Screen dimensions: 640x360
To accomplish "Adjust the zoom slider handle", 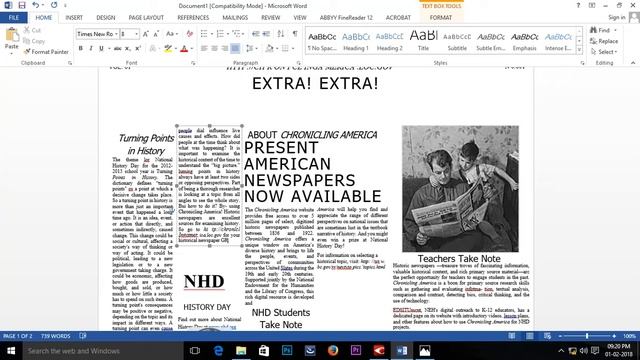I will pyautogui.click(x=587, y=336).
